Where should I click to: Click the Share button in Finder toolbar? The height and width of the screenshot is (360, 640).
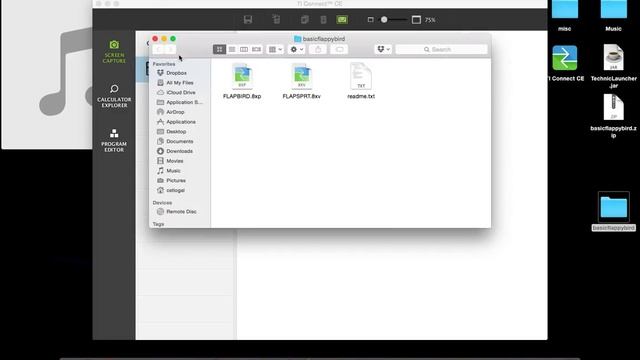tap(318, 49)
